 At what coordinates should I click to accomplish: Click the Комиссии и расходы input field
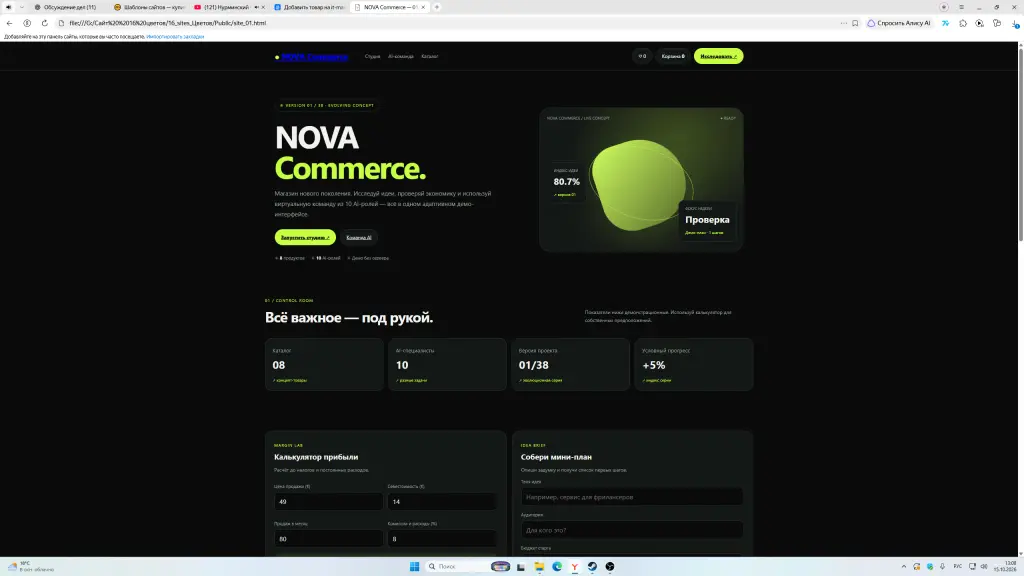[441, 539]
